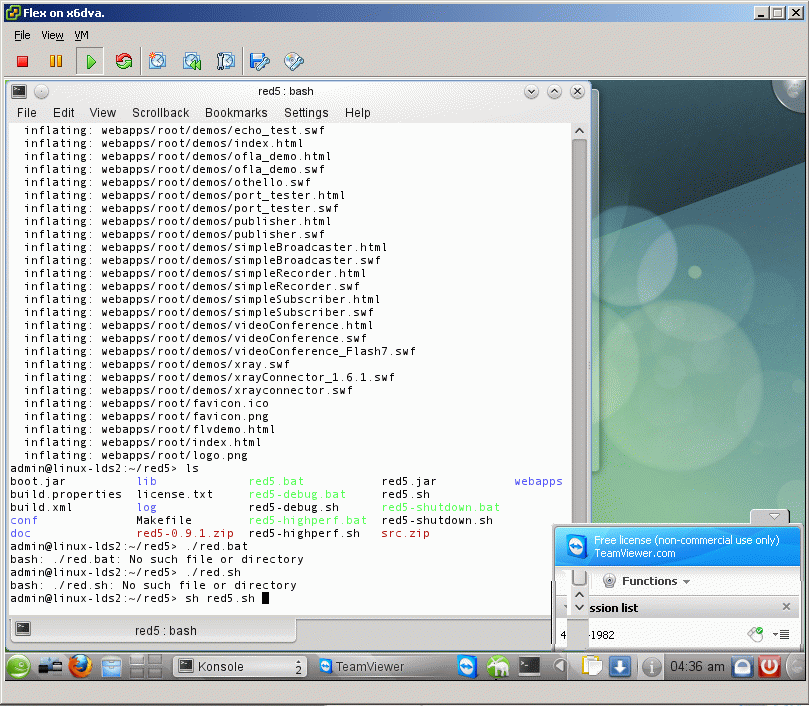This screenshot has height=706, width=809.
Task: Open the Scrollback menu
Action: [x=160, y=113]
